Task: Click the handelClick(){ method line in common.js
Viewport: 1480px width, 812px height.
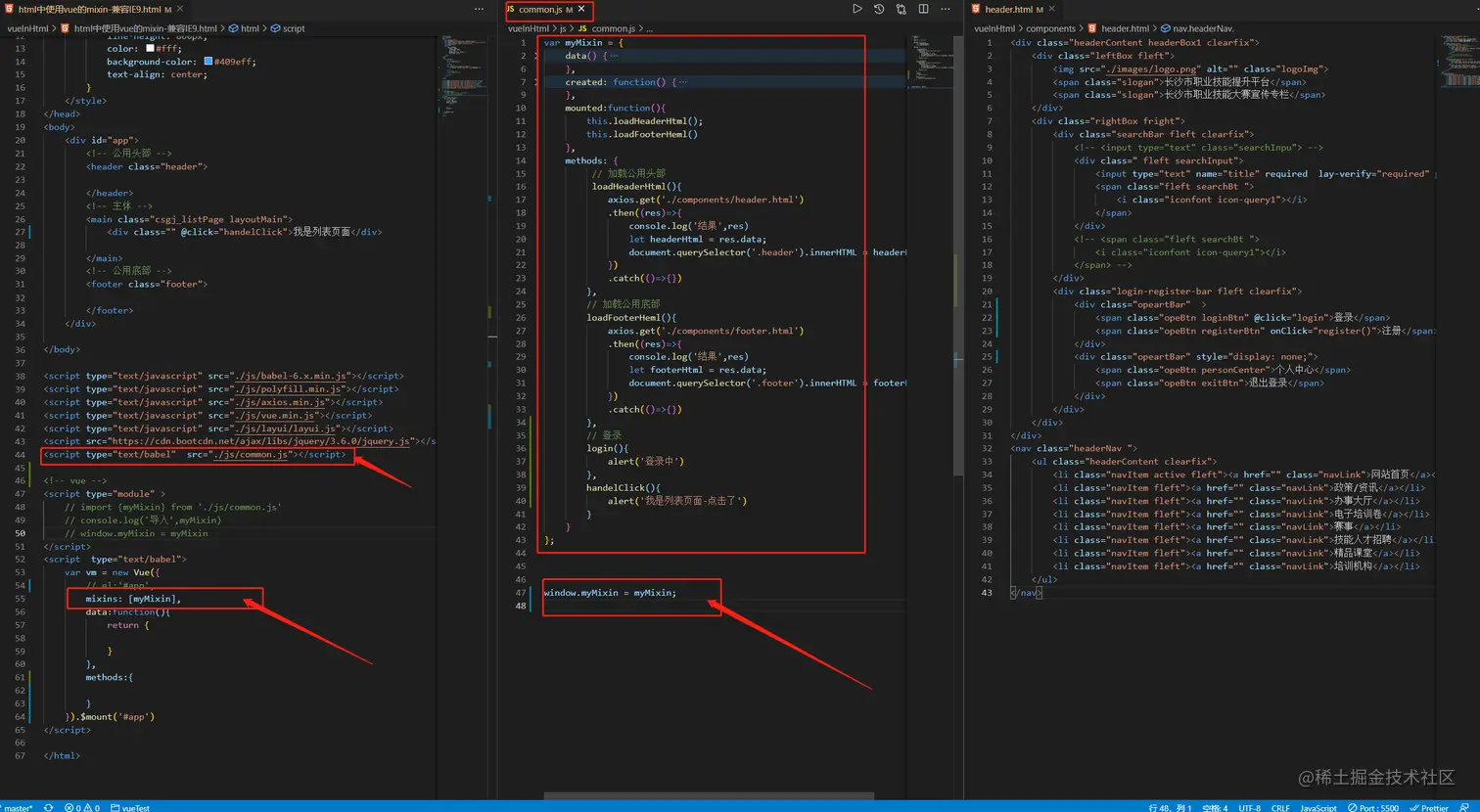Action: point(624,488)
